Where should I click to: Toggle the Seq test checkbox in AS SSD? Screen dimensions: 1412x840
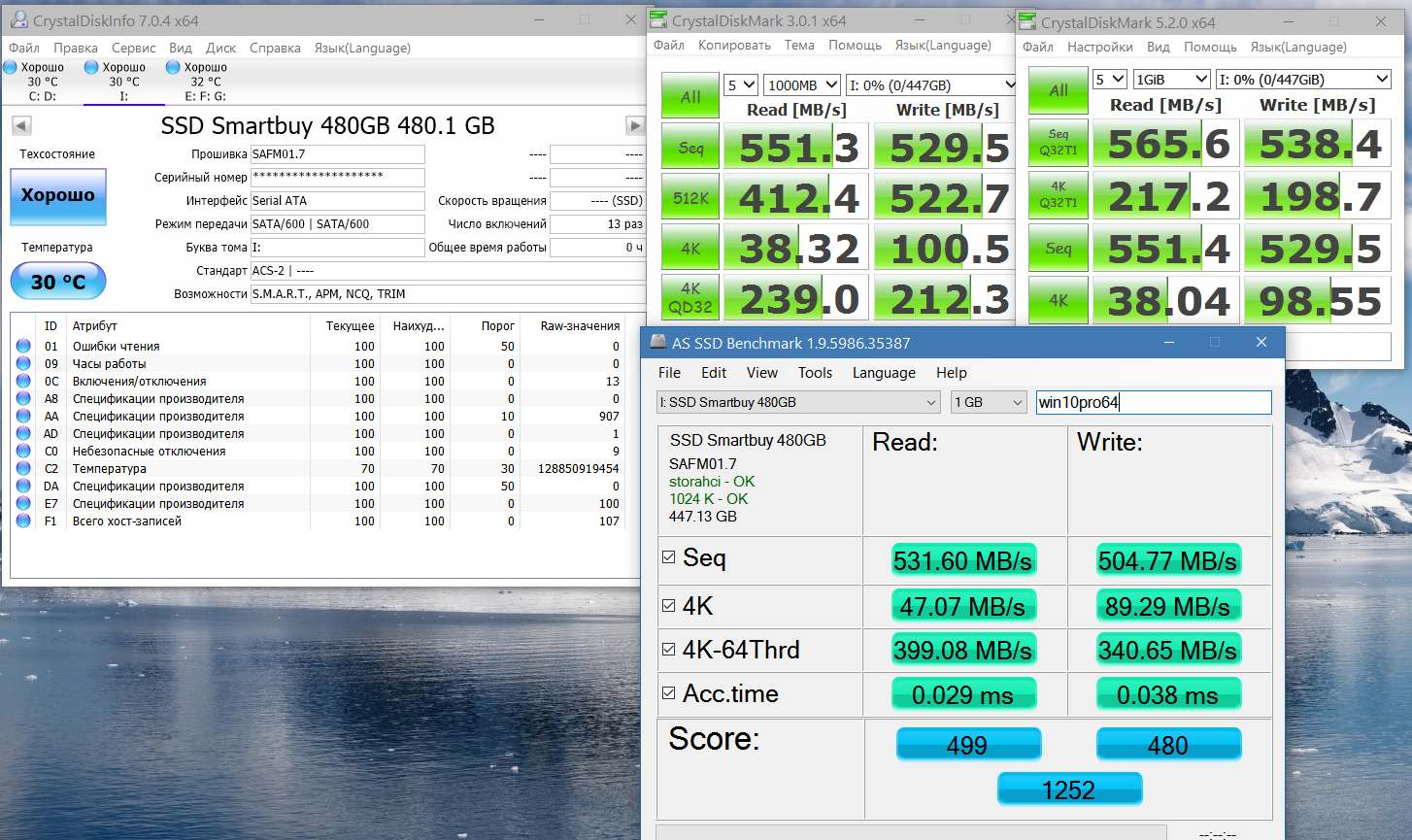(668, 557)
